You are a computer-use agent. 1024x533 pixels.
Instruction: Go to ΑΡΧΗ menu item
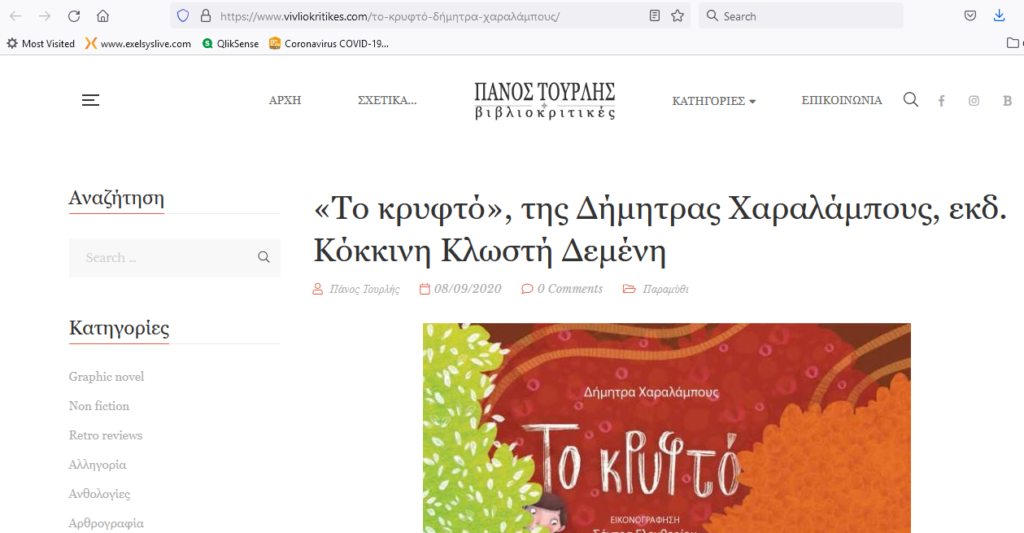click(x=285, y=101)
